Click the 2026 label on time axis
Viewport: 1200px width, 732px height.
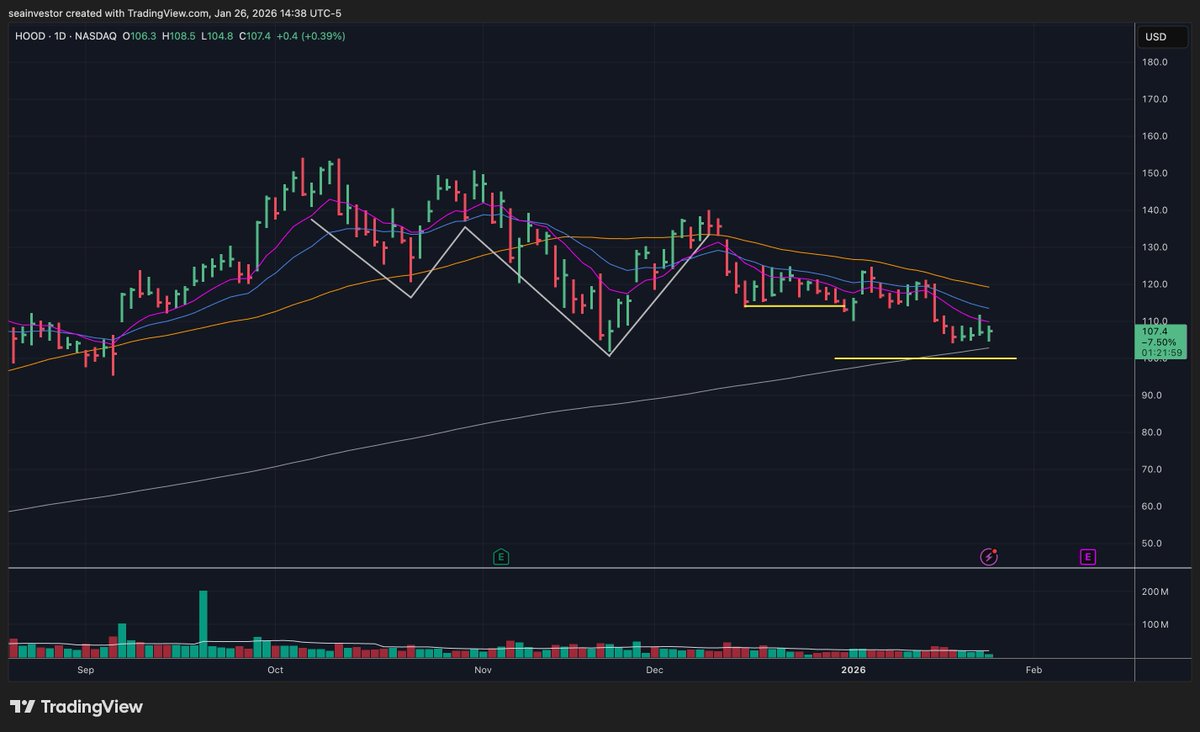(853, 670)
